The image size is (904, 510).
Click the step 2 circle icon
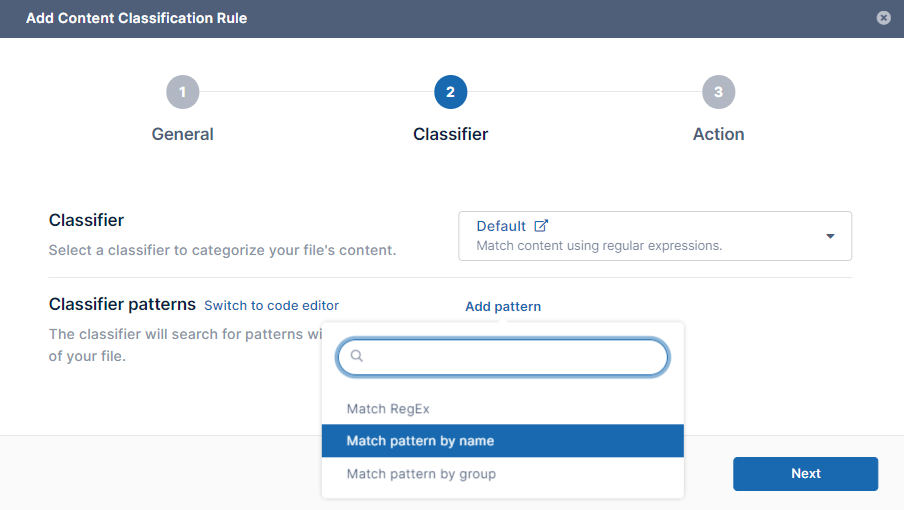point(450,92)
